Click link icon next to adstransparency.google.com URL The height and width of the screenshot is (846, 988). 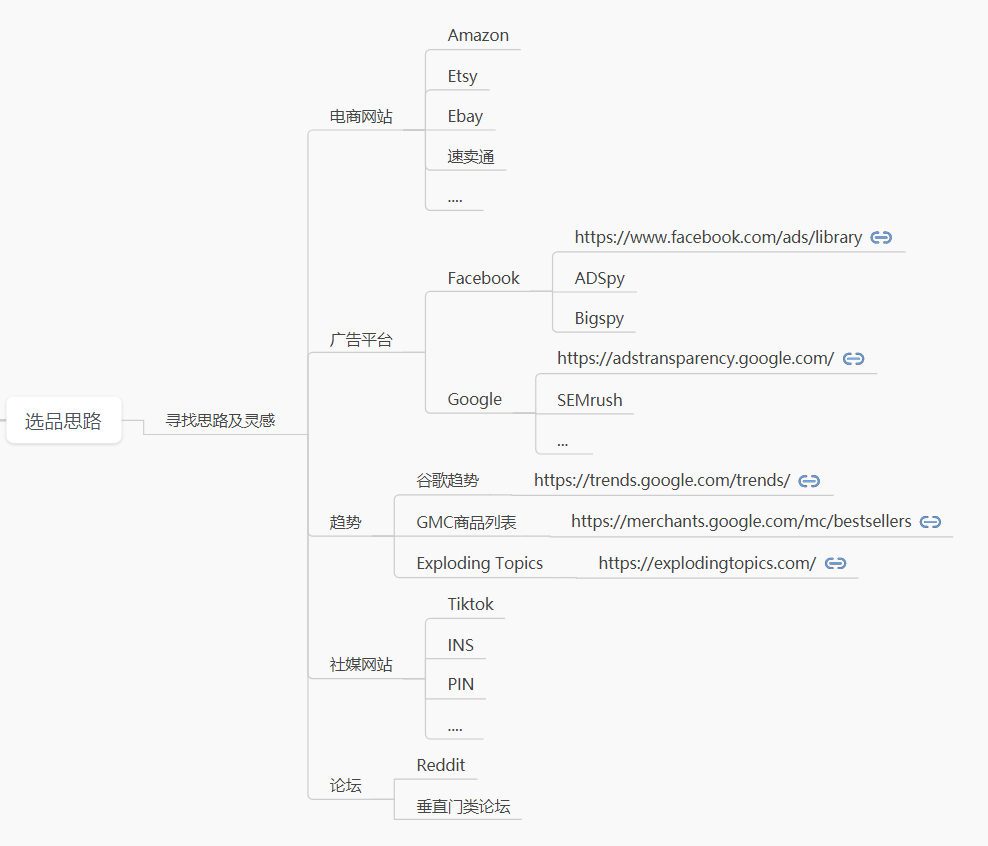point(853,359)
